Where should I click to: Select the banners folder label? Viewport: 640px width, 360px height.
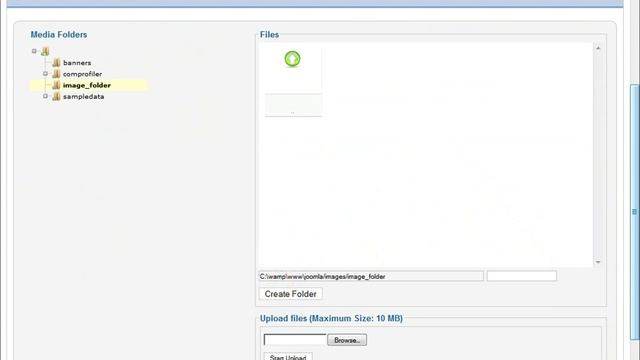[x=77, y=63]
